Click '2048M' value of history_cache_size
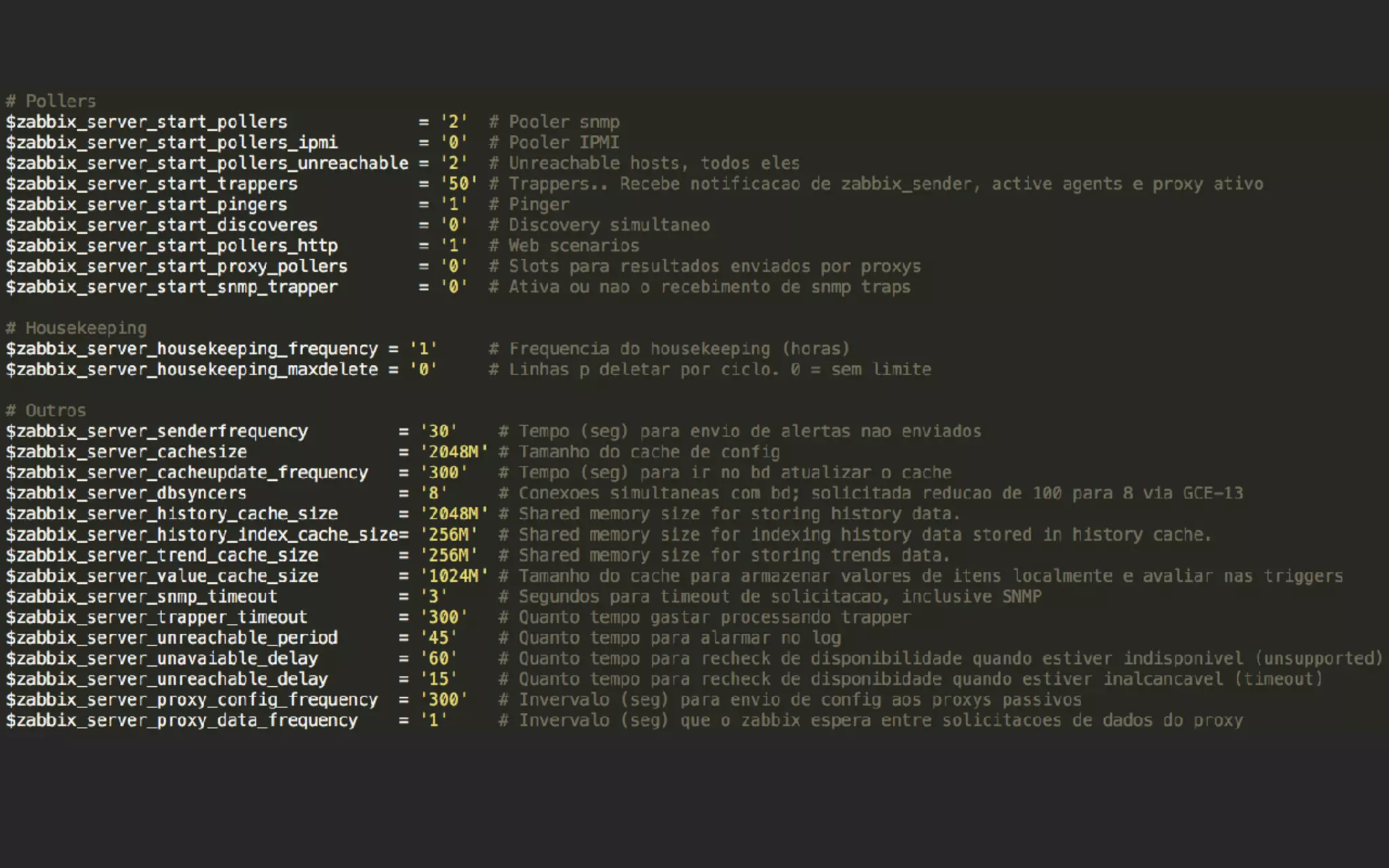 point(453,514)
